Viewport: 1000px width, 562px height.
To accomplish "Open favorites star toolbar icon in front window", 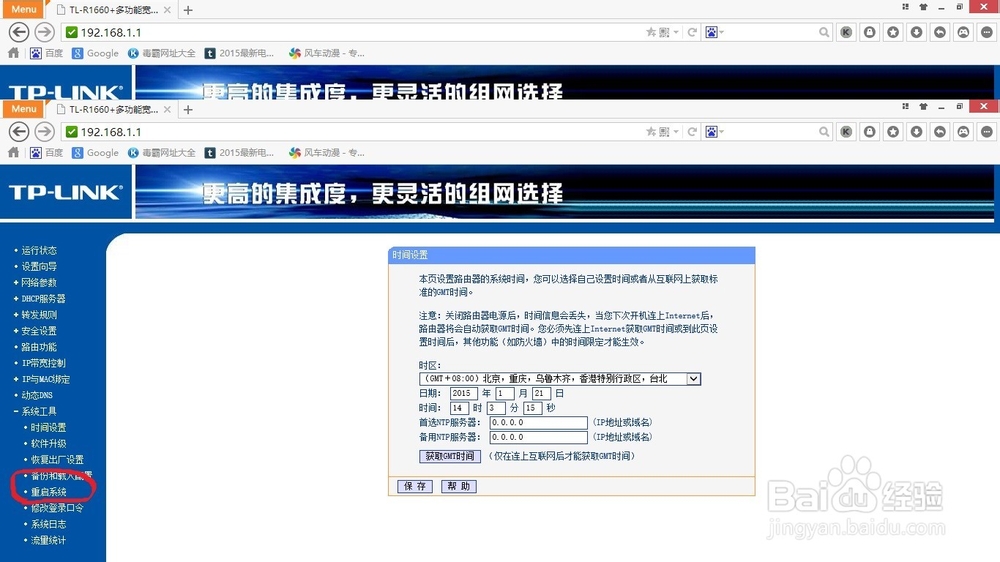I will [893, 132].
